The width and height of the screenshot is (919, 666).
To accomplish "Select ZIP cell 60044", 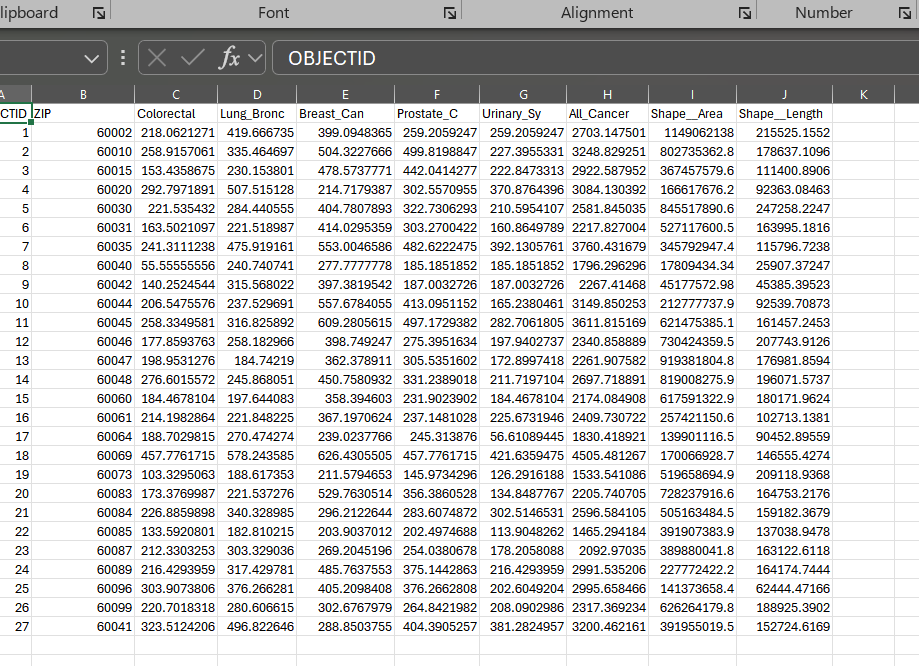I will pyautogui.click(x=83, y=304).
